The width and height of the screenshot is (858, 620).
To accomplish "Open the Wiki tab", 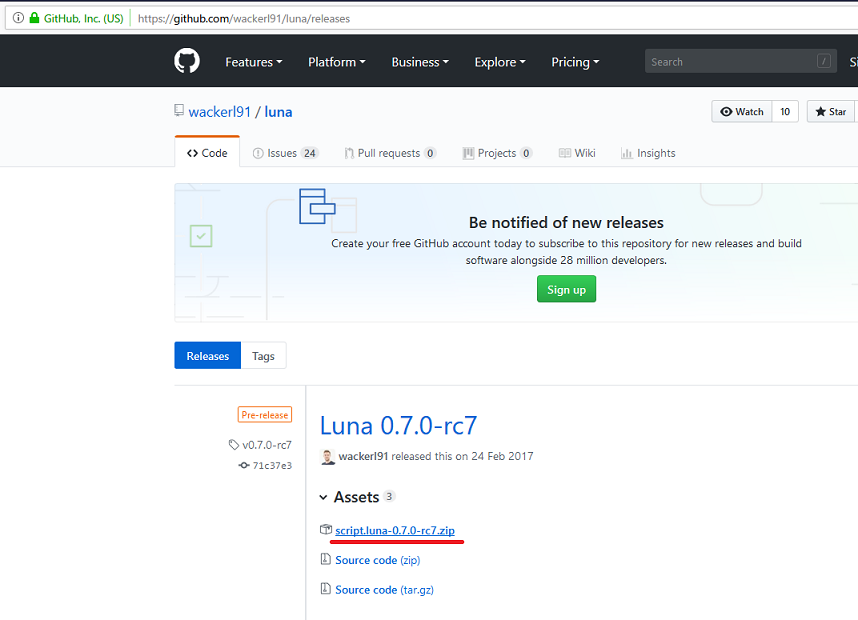I will 577,153.
